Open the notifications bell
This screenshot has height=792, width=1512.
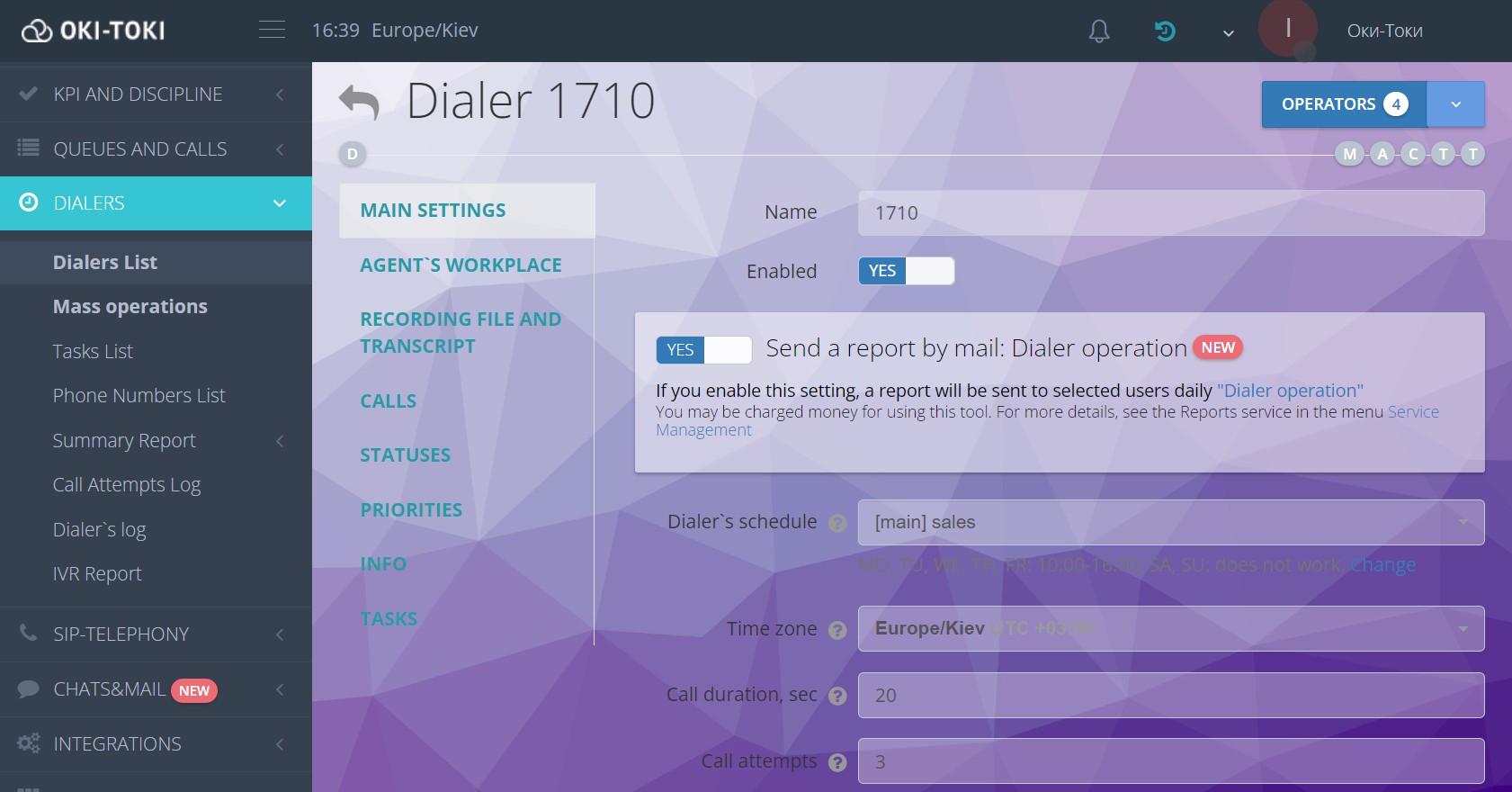point(1098,31)
